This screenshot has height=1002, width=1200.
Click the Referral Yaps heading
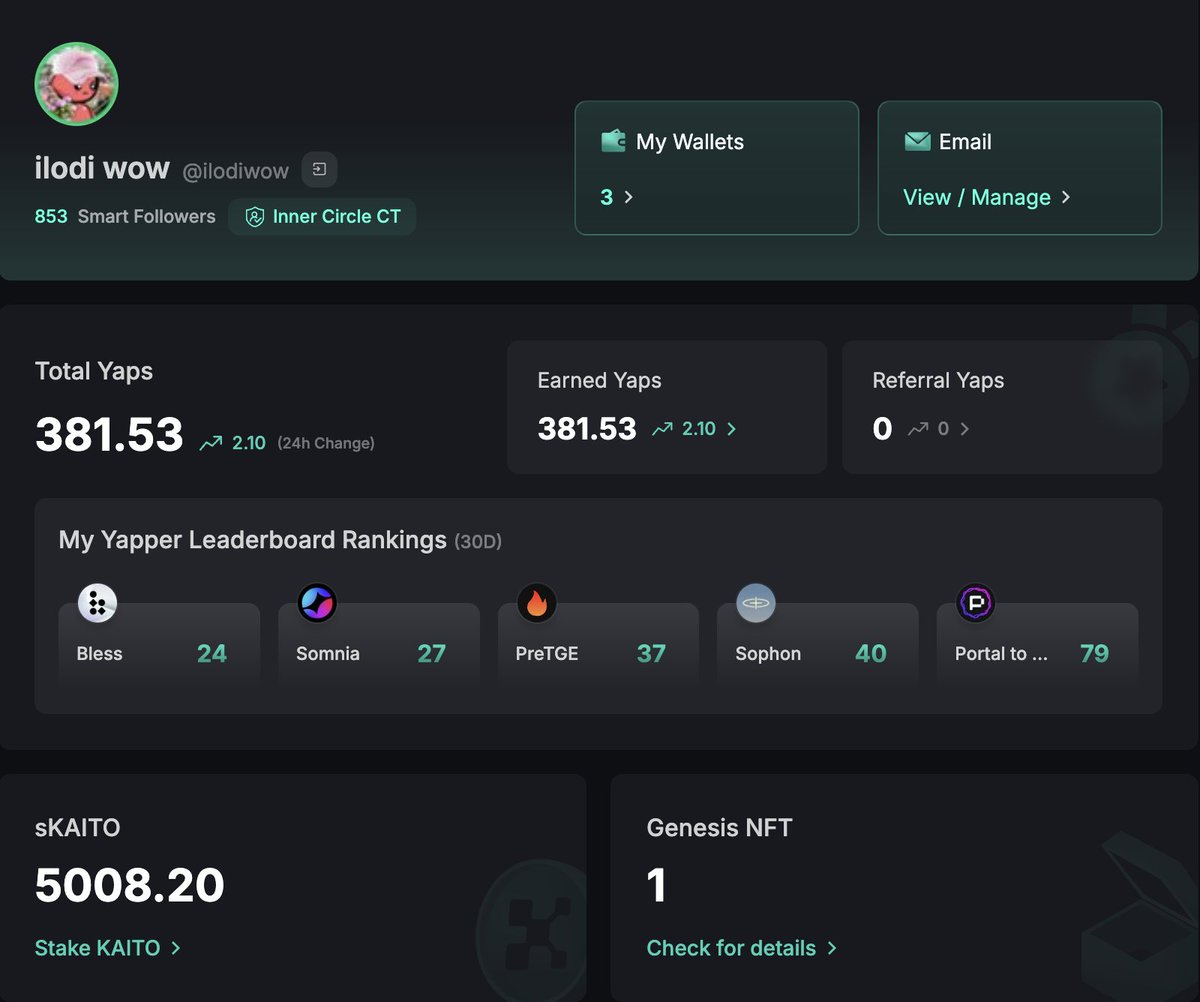pos(938,380)
